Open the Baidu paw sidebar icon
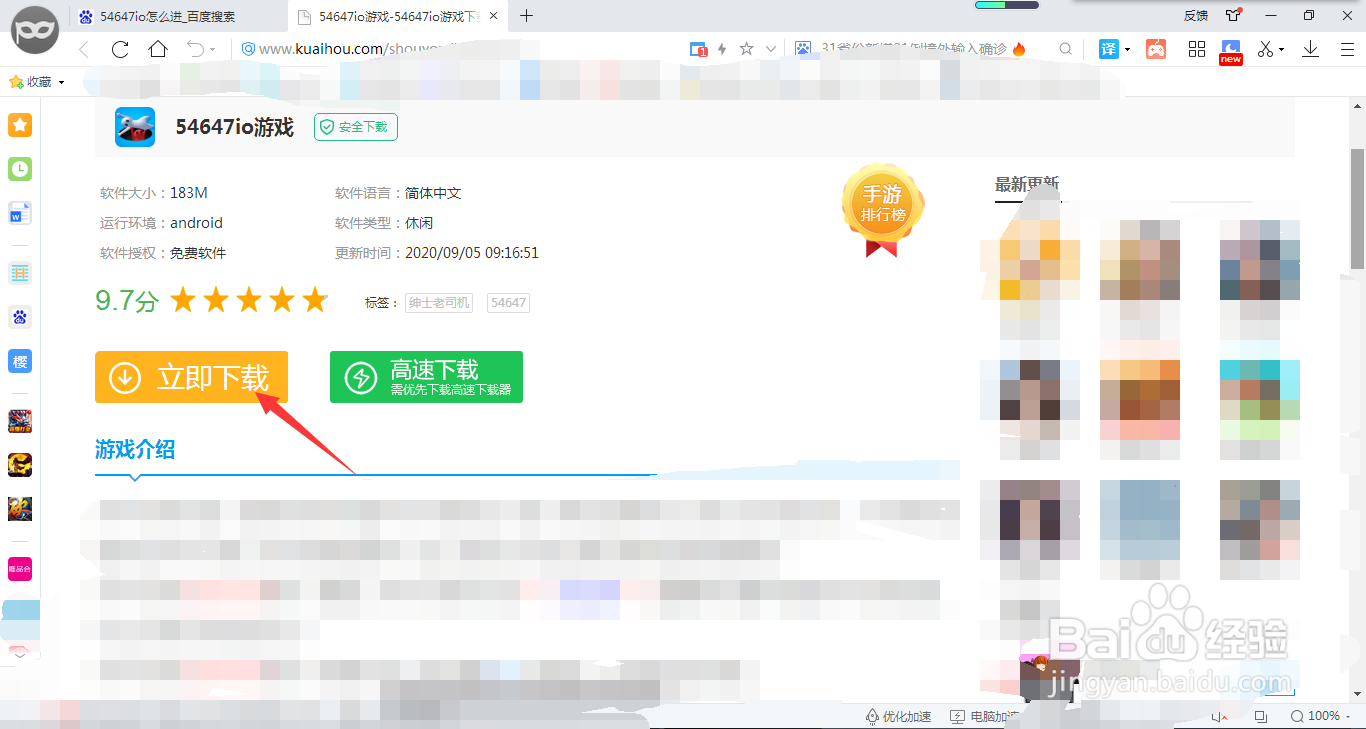 click(x=20, y=317)
